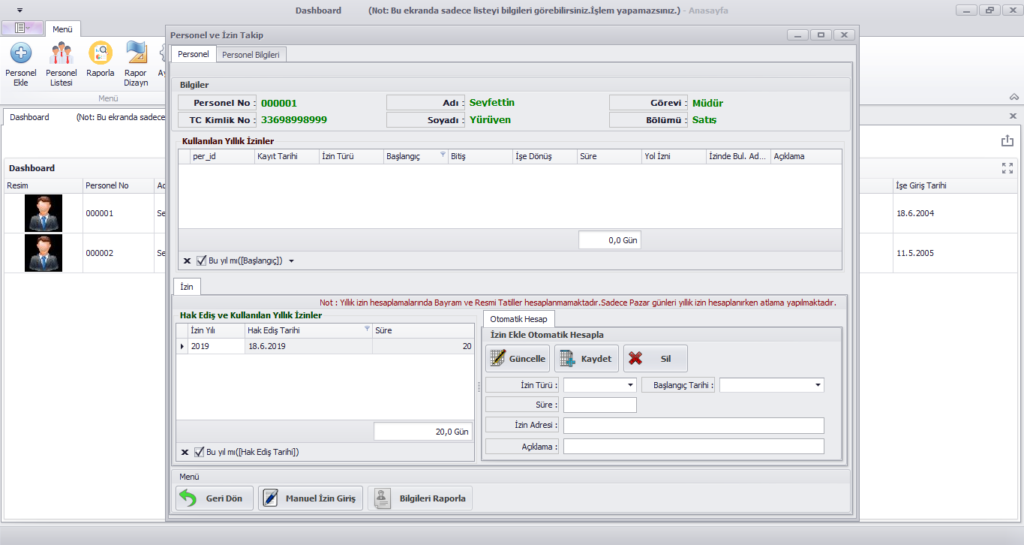Image resolution: width=1024 pixels, height=545 pixels.
Task: Click into the İzin Adresi text field
Action: click(x=693, y=426)
